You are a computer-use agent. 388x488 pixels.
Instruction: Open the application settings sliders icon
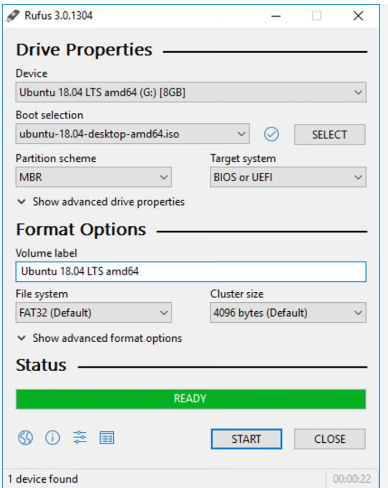pyautogui.click(x=80, y=437)
